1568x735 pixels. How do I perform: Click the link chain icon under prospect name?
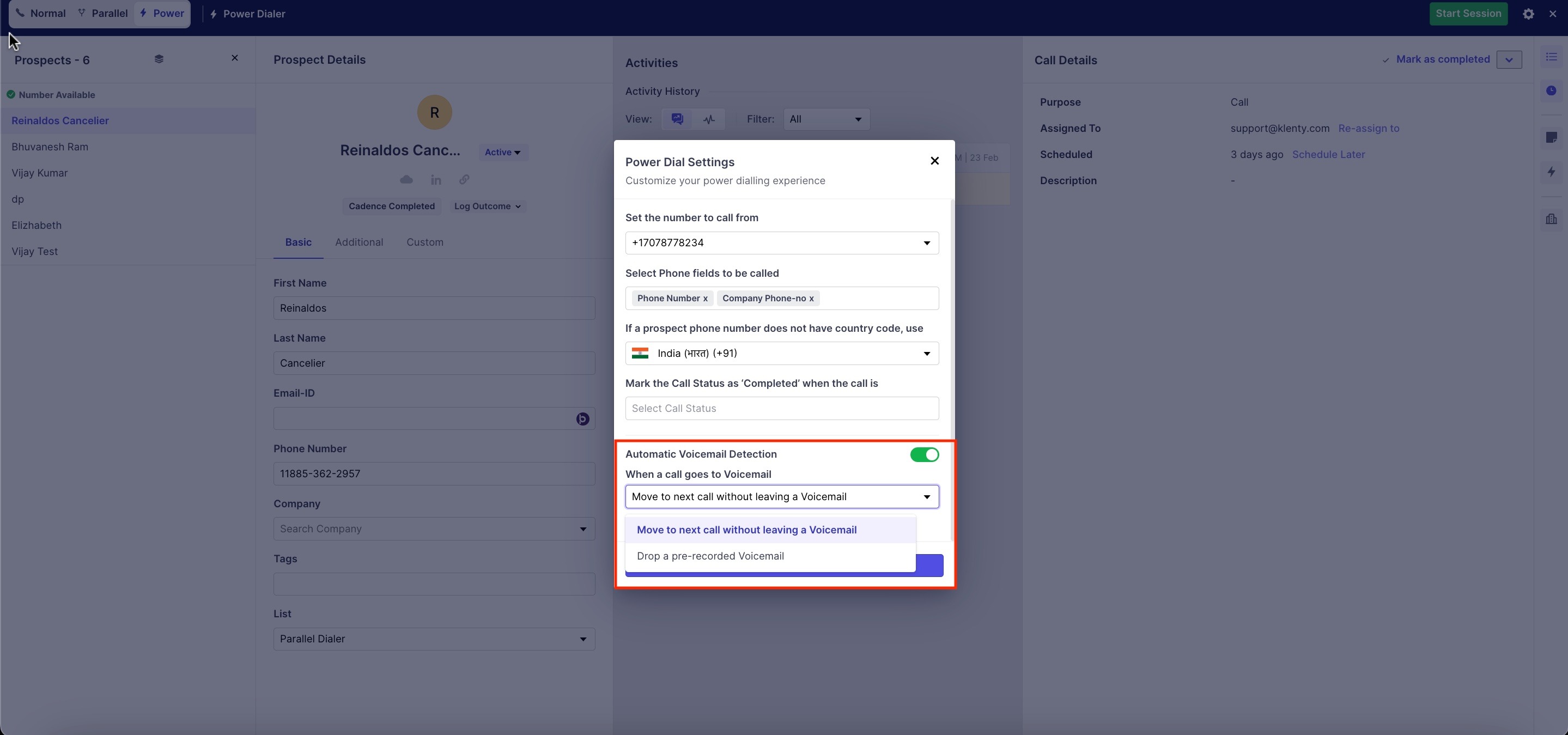(464, 180)
